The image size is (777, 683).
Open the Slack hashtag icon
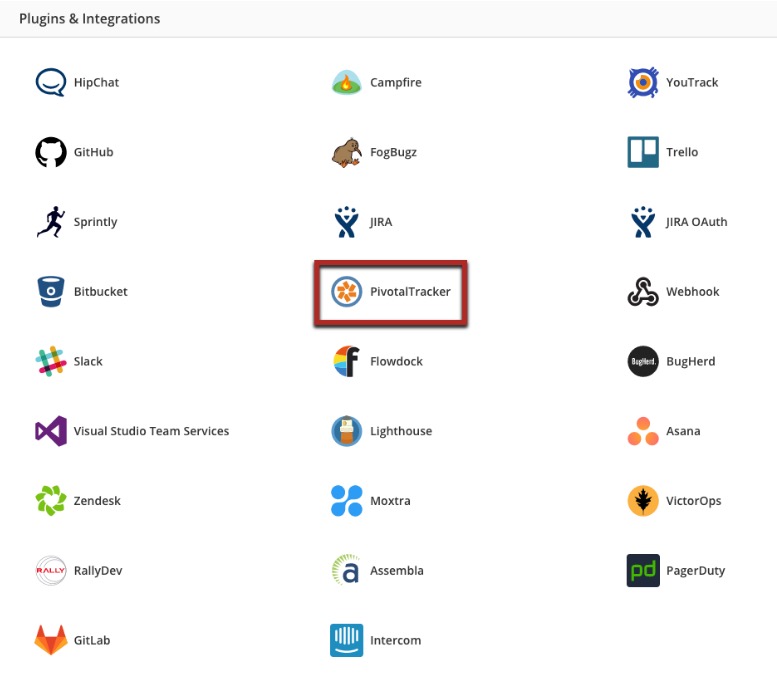(51, 361)
